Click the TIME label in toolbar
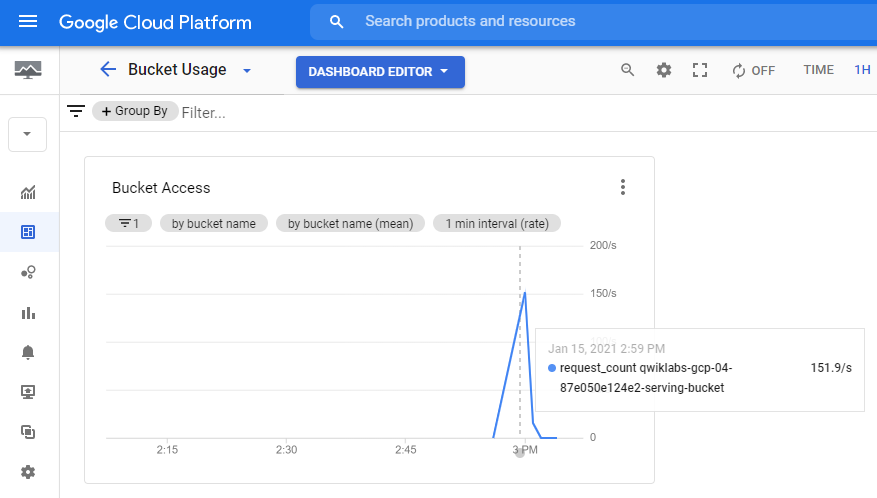The width and height of the screenshot is (877, 498). coord(818,70)
